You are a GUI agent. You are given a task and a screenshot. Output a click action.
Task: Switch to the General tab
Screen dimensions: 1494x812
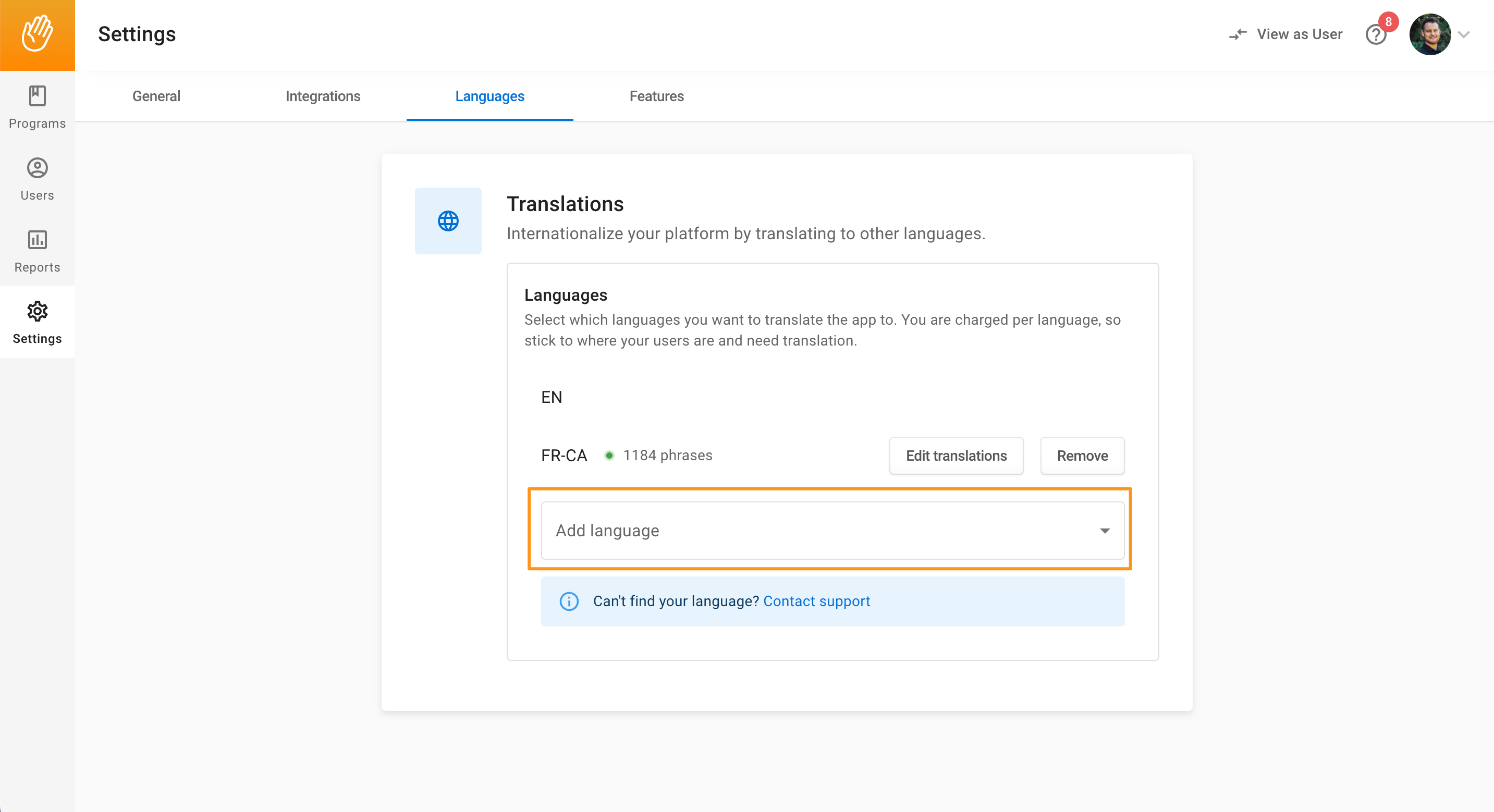(156, 96)
